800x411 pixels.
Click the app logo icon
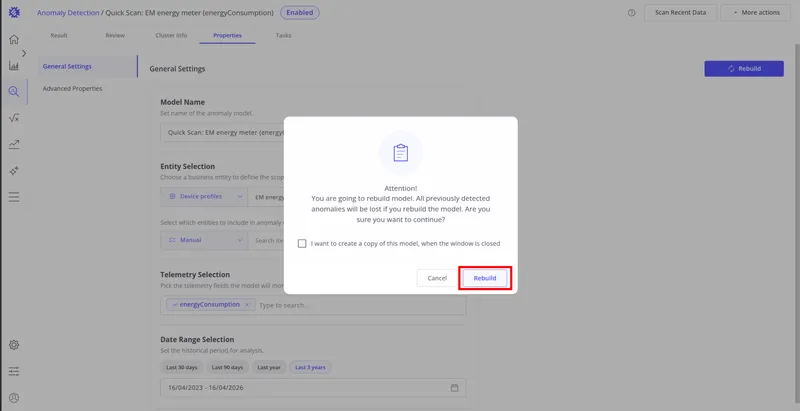click(14, 13)
